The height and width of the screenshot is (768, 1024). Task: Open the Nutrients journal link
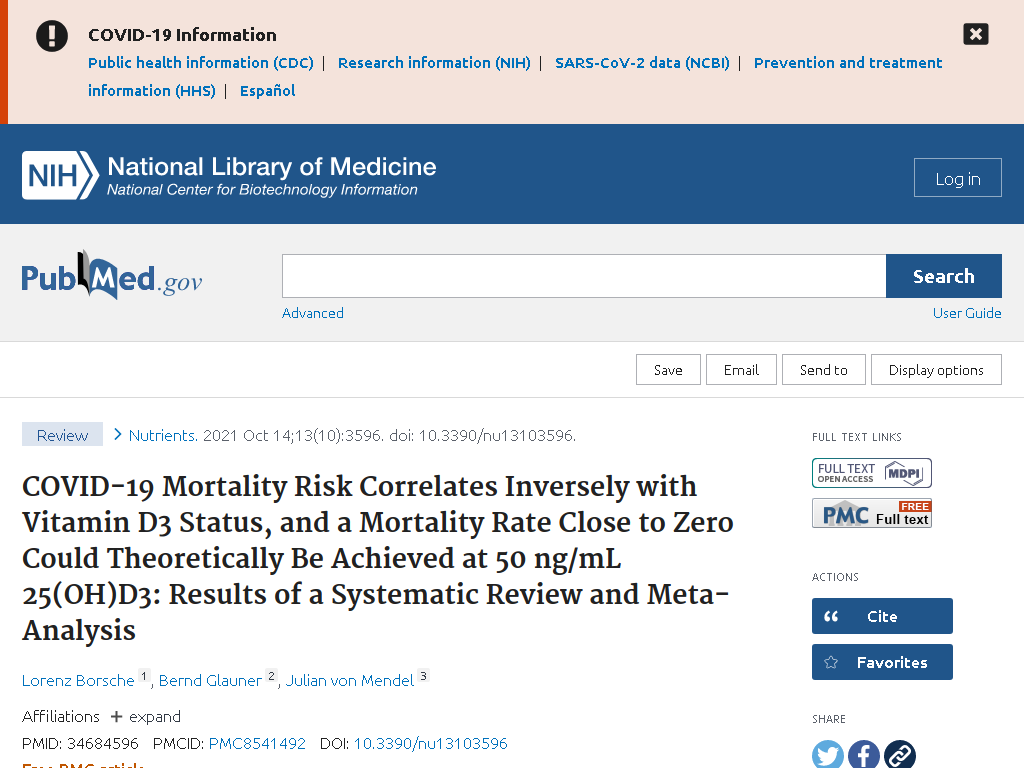coord(163,436)
